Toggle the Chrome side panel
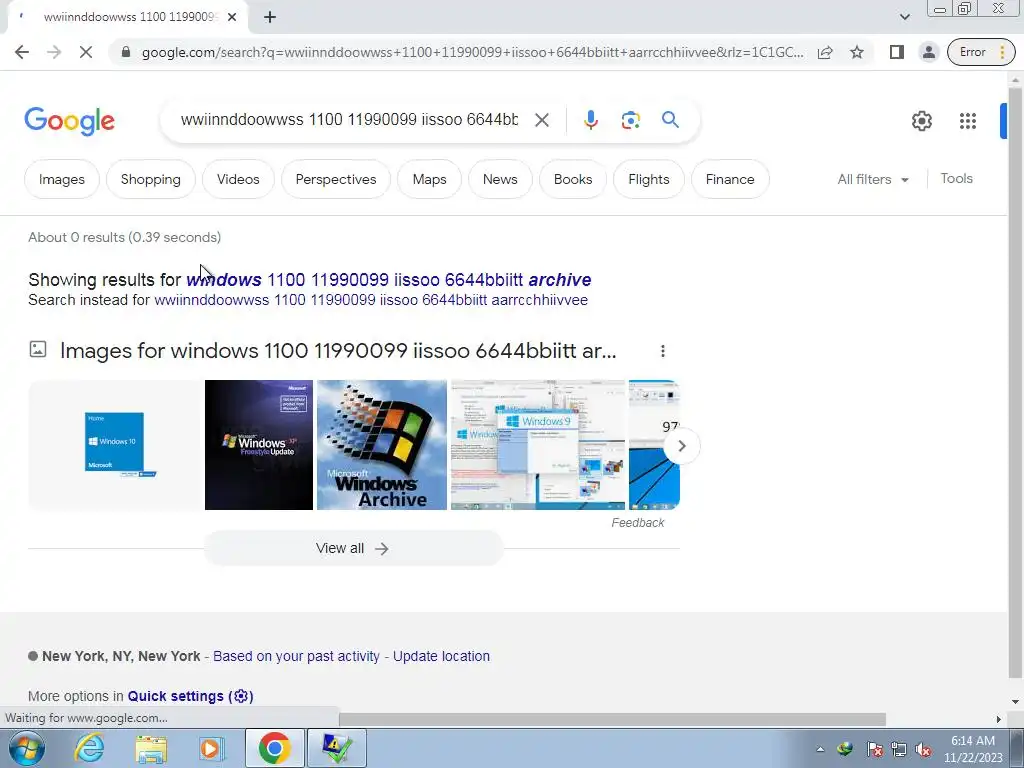Viewport: 1024px width, 768px height. [897, 52]
